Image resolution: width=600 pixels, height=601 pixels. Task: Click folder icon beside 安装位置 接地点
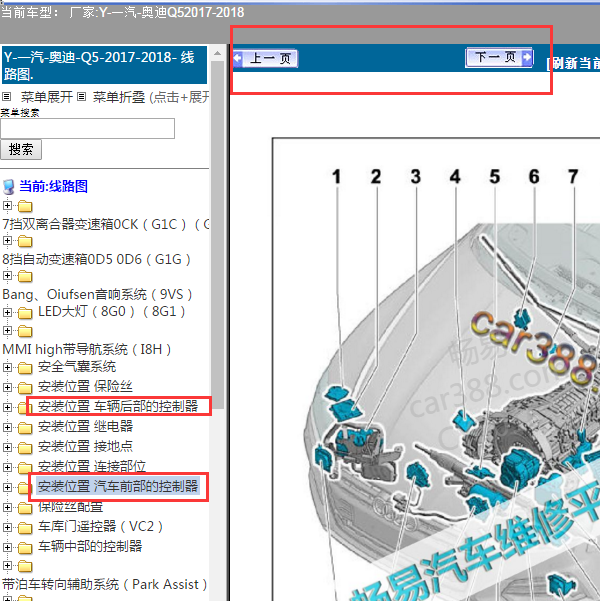pos(25,448)
